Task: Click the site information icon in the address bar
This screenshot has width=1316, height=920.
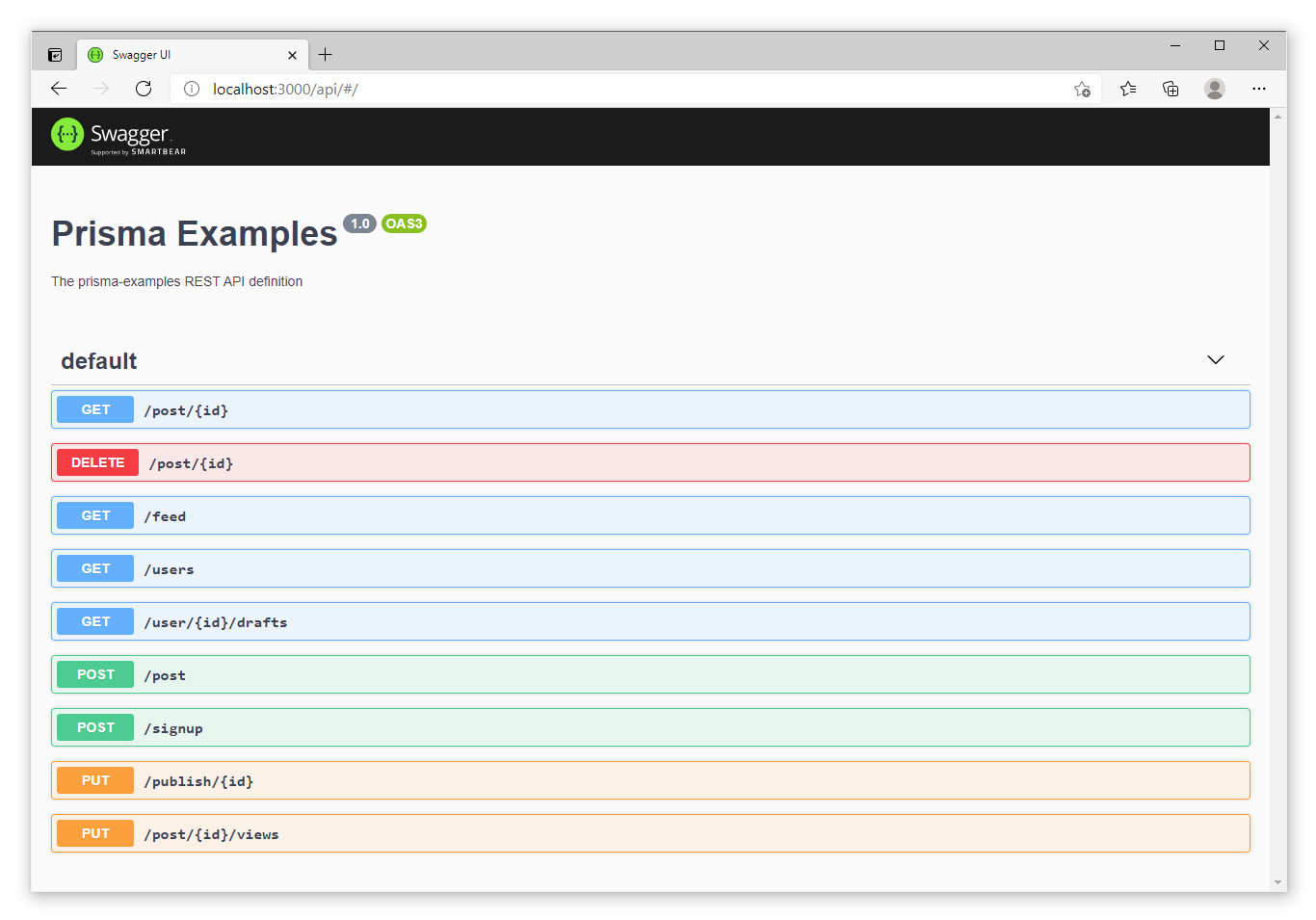Action: click(x=190, y=89)
